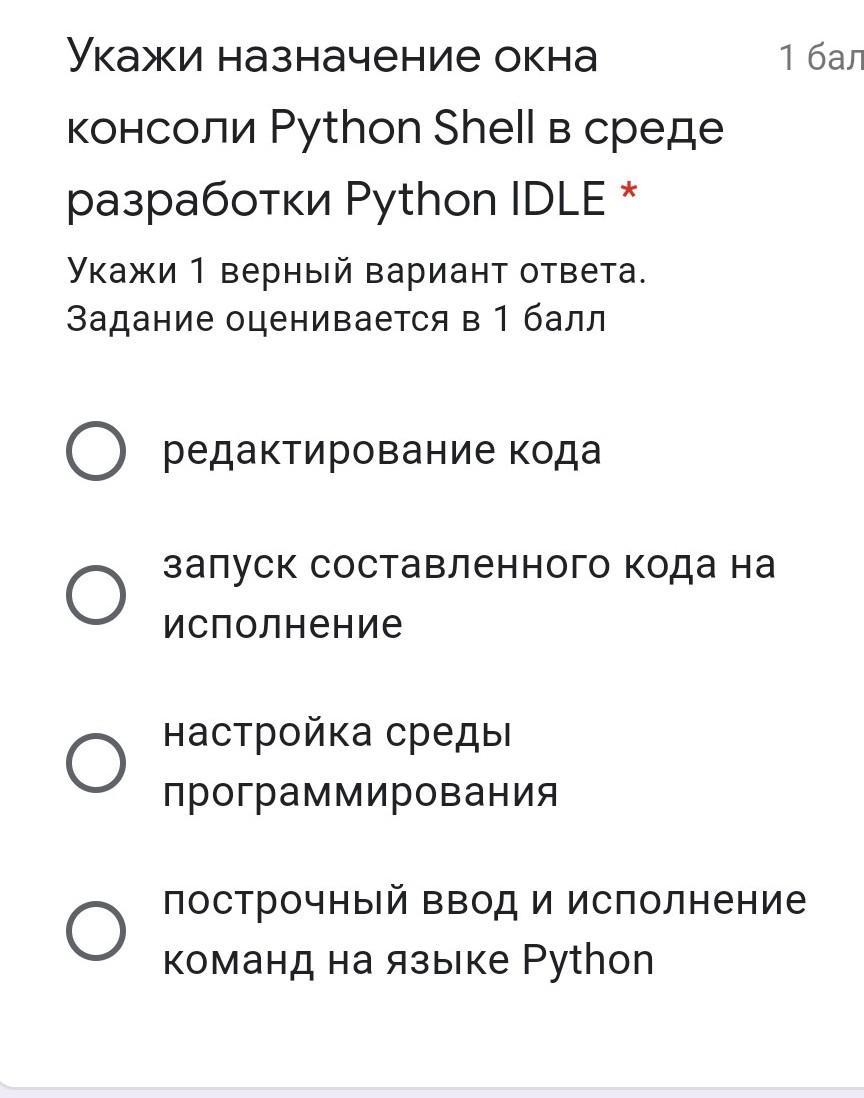Click the label text "настройка среды"
Screen dimensions: 864x1098
[337, 733]
